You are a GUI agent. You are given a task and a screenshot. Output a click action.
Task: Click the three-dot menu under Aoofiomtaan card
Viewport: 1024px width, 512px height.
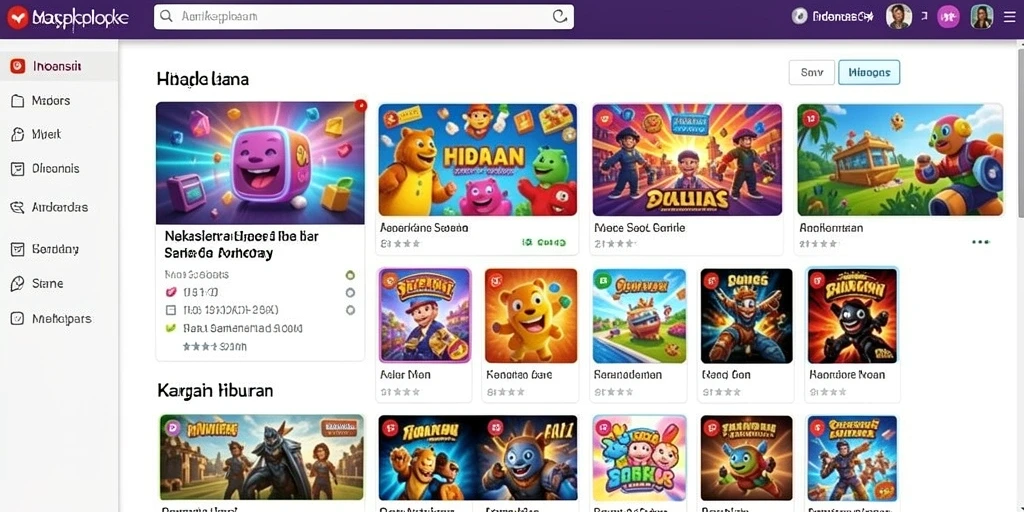(x=980, y=242)
